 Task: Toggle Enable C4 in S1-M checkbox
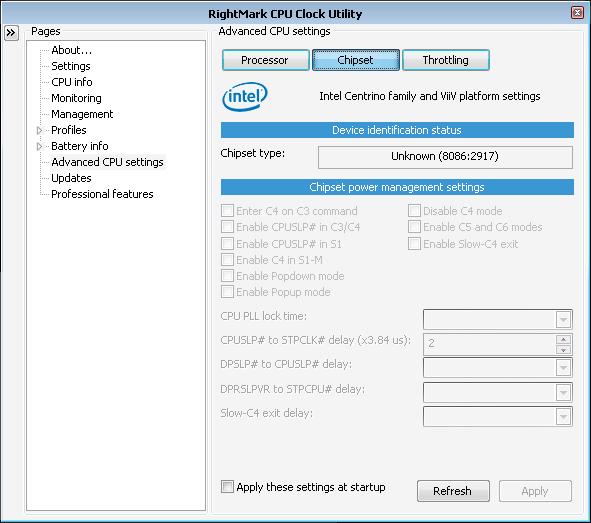(227, 260)
